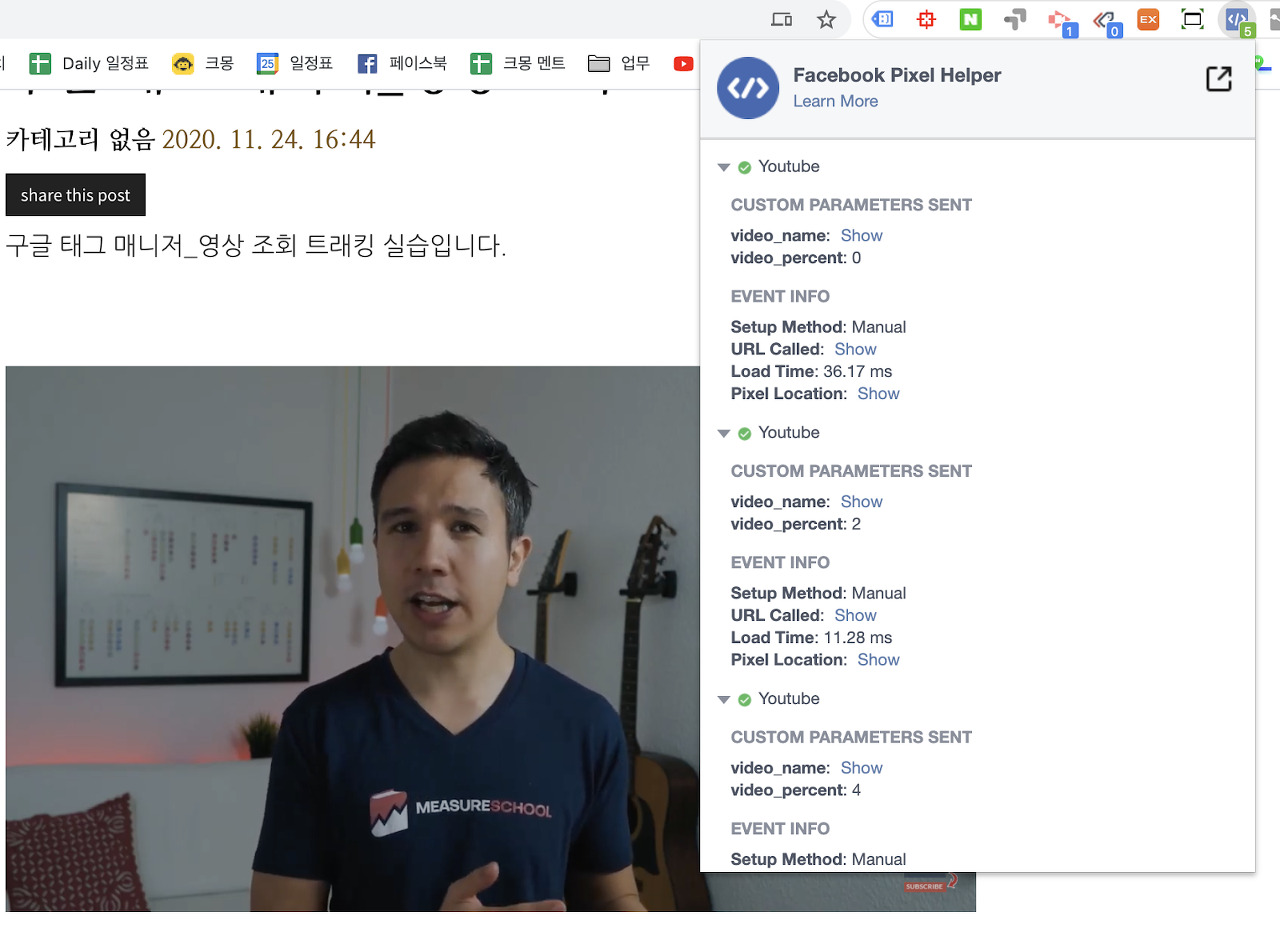Click the share this post button
Viewport: 1280px width, 944px height.
tap(76, 195)
